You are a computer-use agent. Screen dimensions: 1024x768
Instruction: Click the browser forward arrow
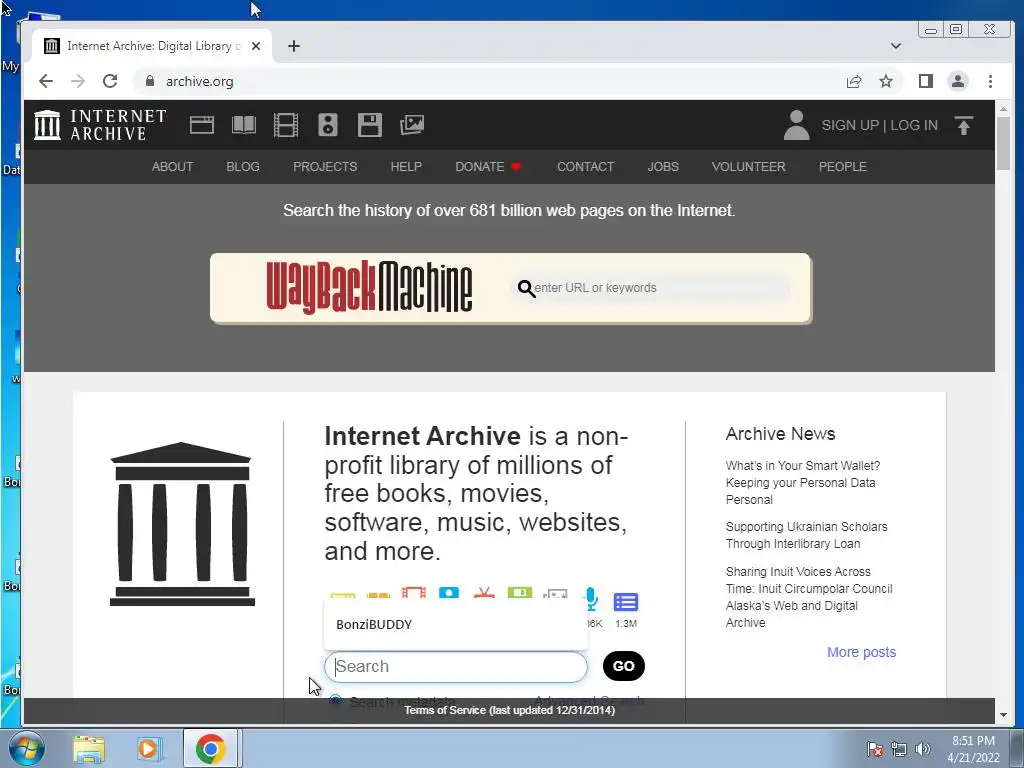coord(78,81)
